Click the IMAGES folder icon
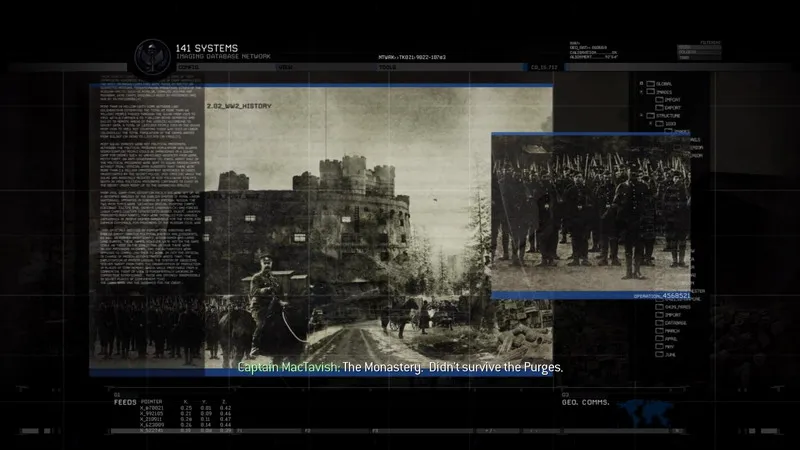The width and height of the screenshot is (800, 450). point(651,92)
